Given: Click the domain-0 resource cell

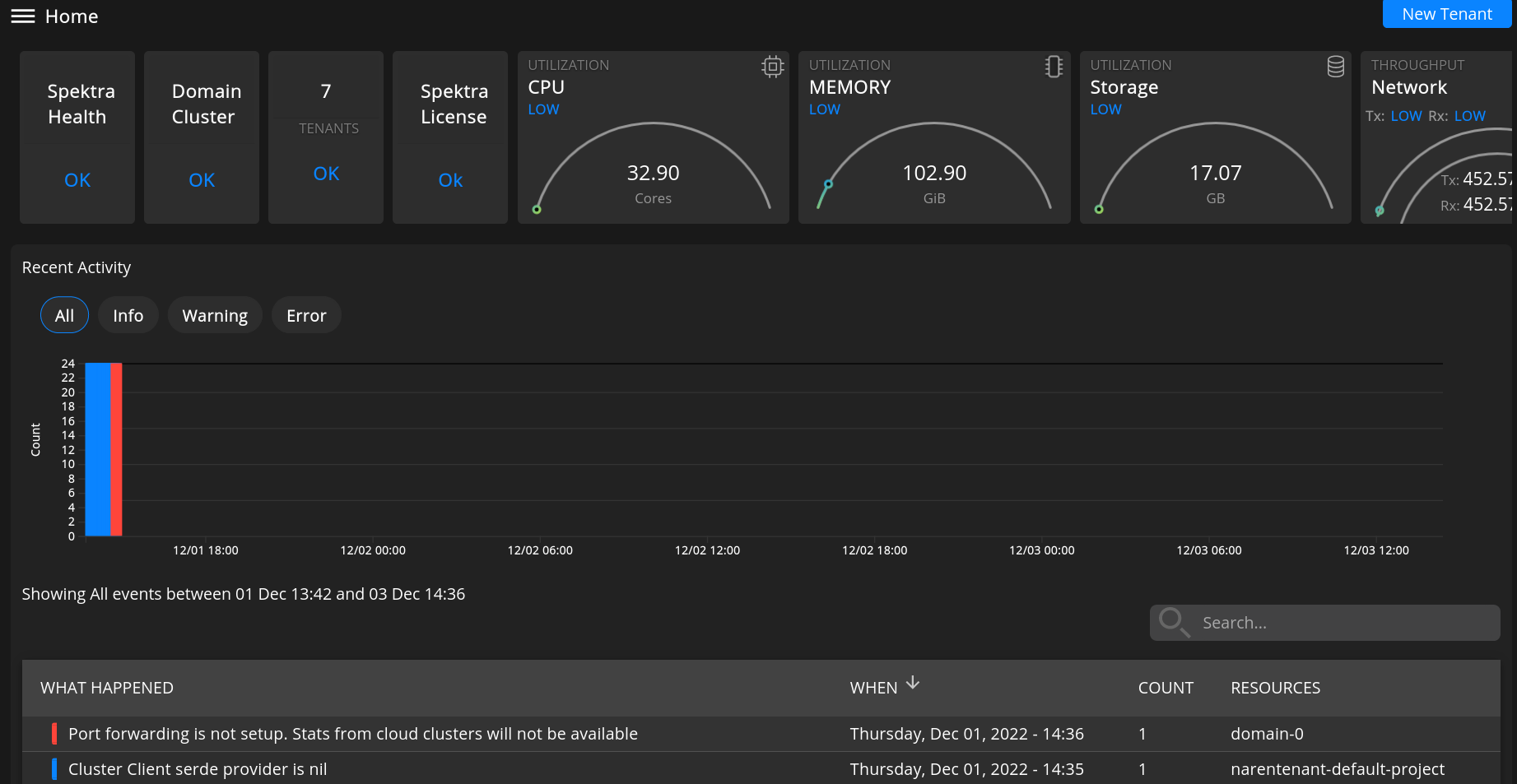Looking at the screenshot, I should [x=1267, y=734].
